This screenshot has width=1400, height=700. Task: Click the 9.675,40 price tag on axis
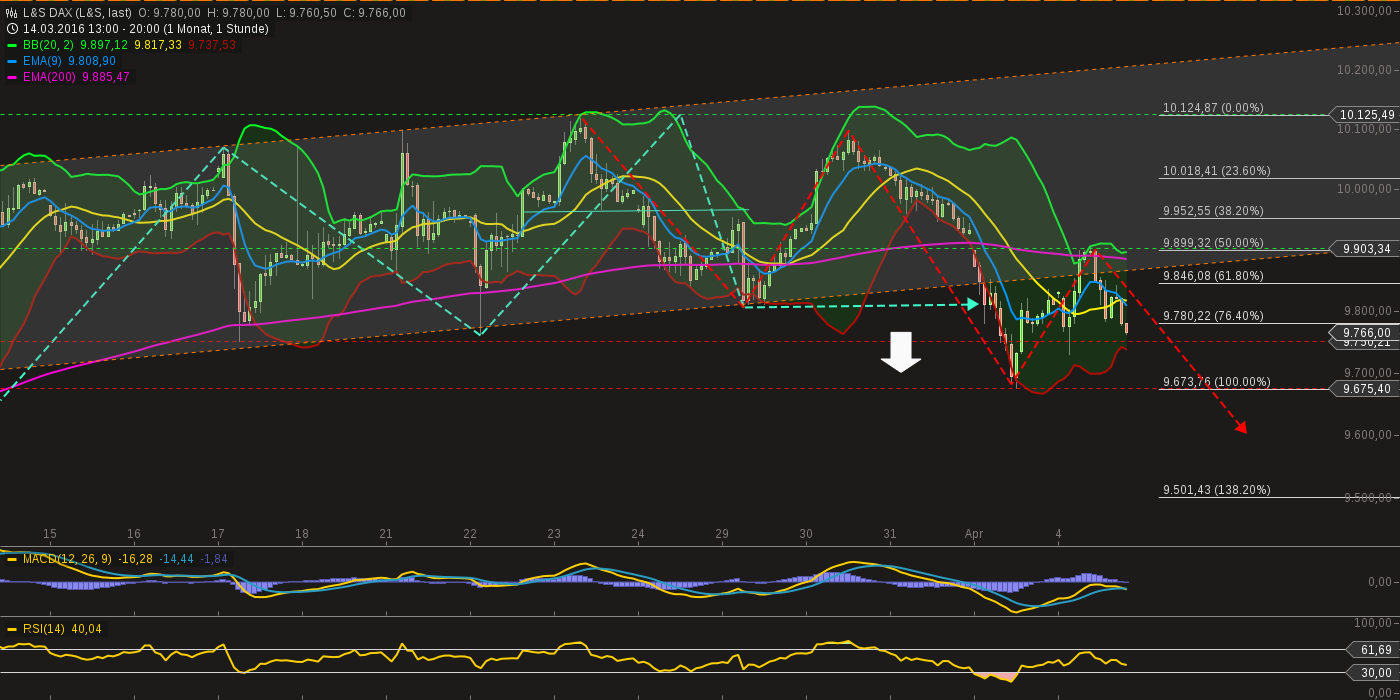[x=1362, y=389]
